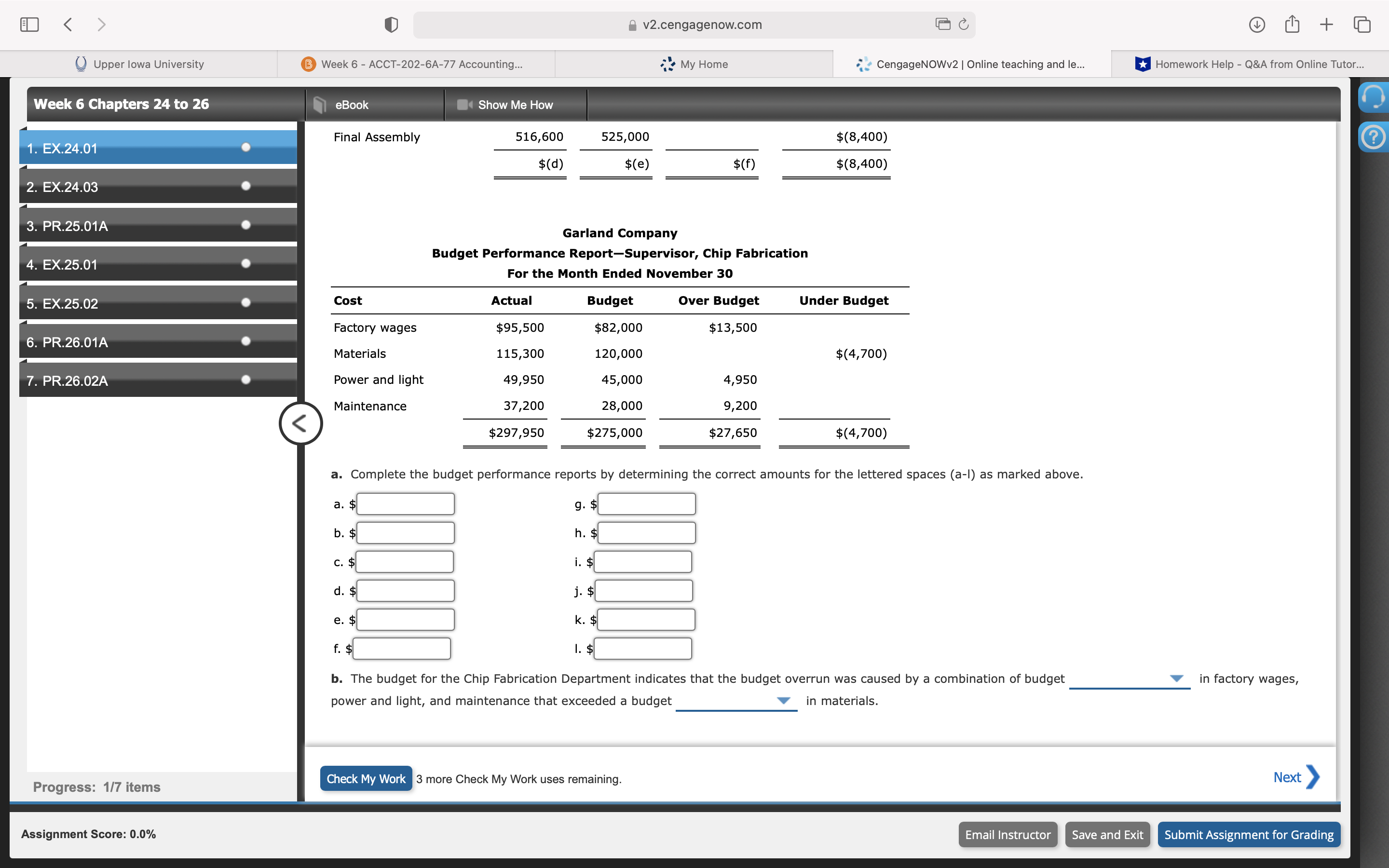Mark completion dot next to EX.25.01
Image resolution: width=1389 pixels, height=868 pixels.
point(245,263)
